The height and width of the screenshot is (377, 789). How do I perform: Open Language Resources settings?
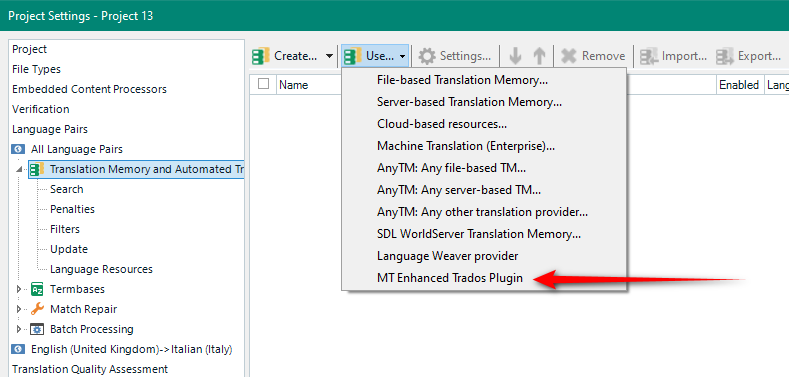(101, 269)
